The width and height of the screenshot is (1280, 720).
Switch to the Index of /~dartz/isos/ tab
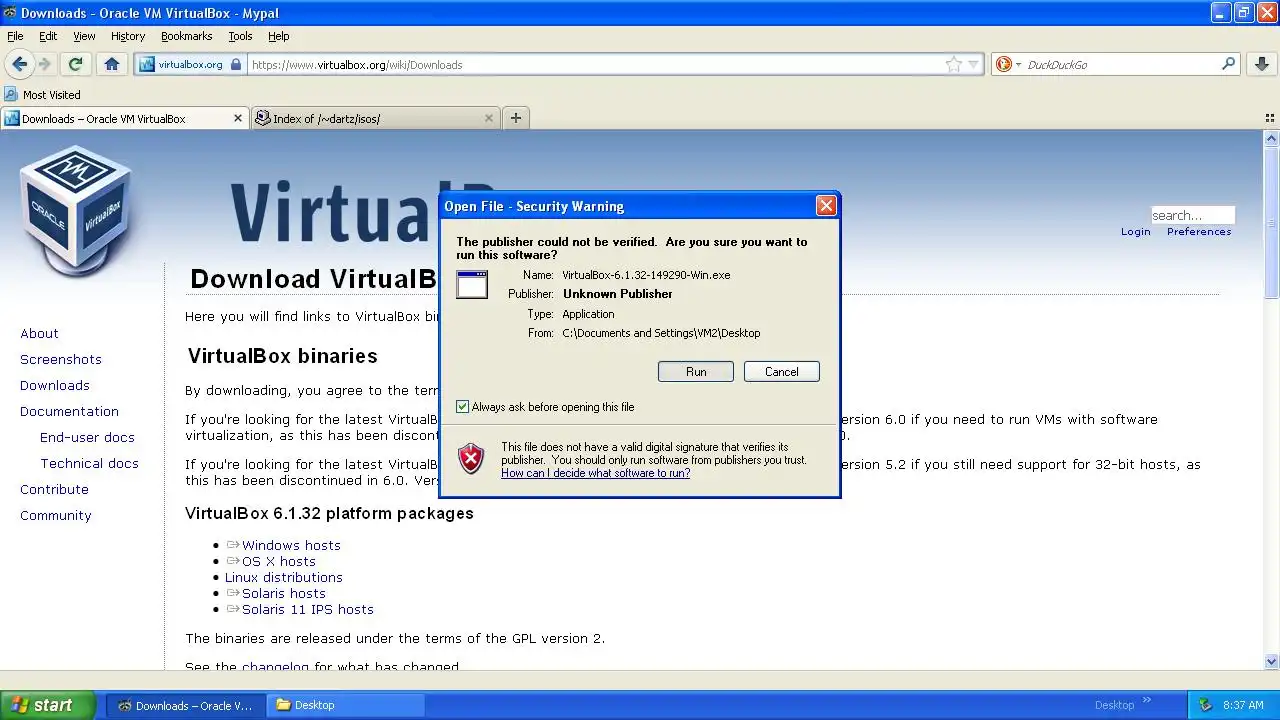tap(375, 118)
